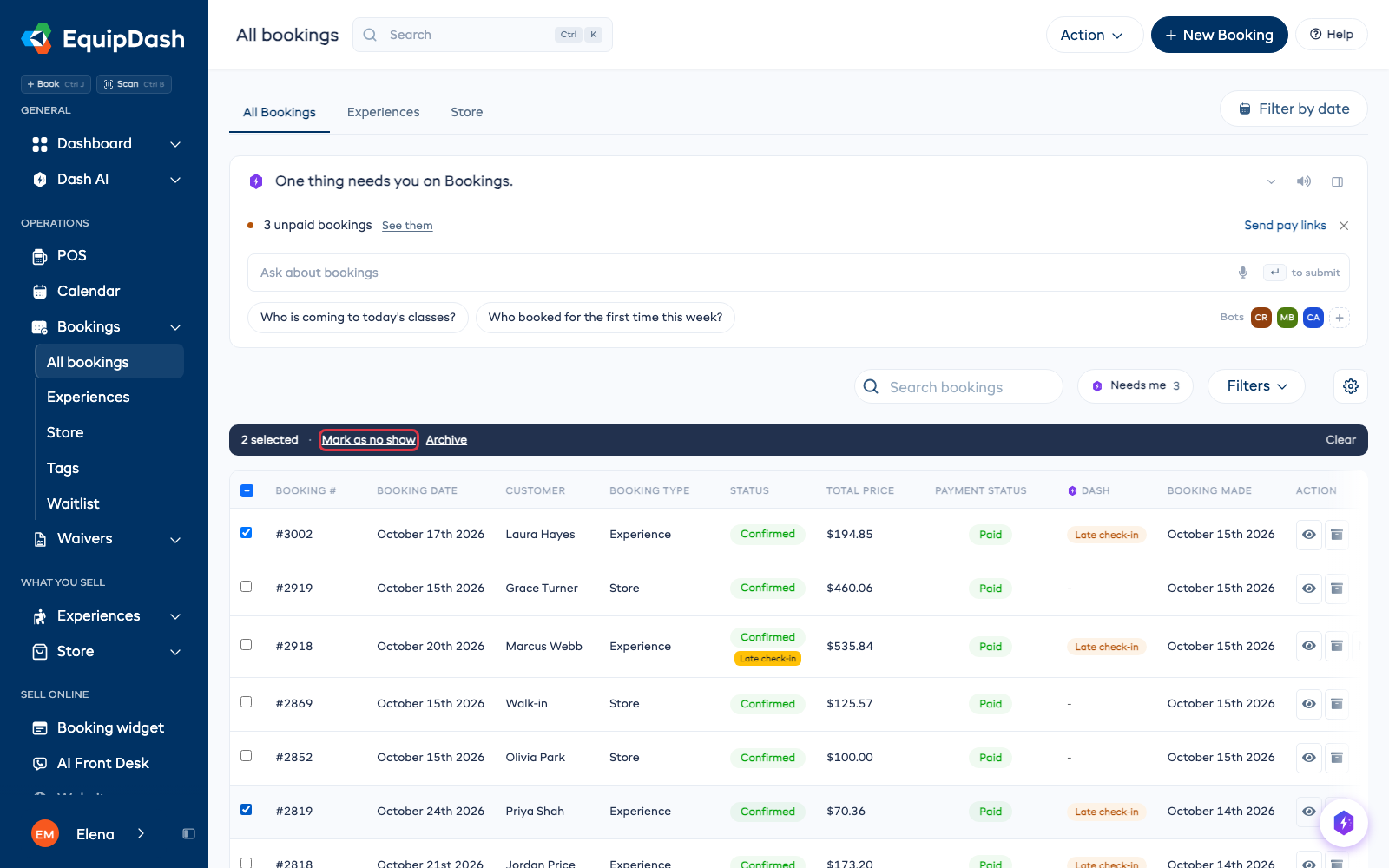Switch to the Experiences tab
Image resolution: width=1389 pixels, height=868 pixels.
coord(383,112)
